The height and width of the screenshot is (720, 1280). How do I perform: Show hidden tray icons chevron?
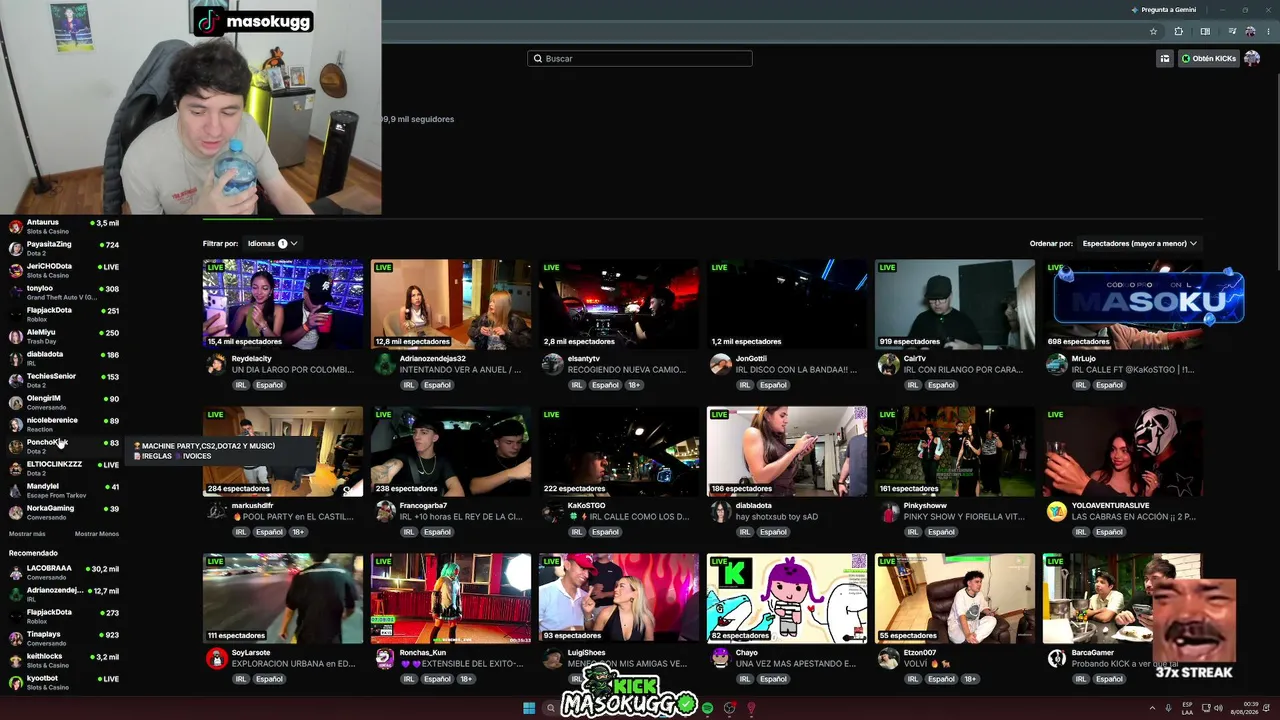[x=1152, y=708]
